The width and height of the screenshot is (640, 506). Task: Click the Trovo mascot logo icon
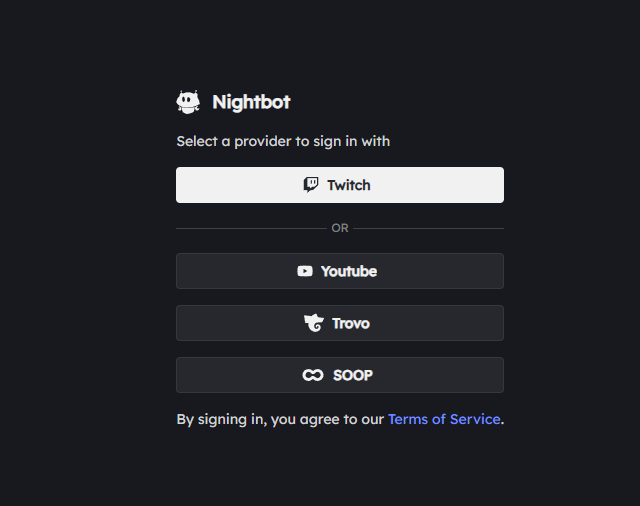[x=314, y=323]
